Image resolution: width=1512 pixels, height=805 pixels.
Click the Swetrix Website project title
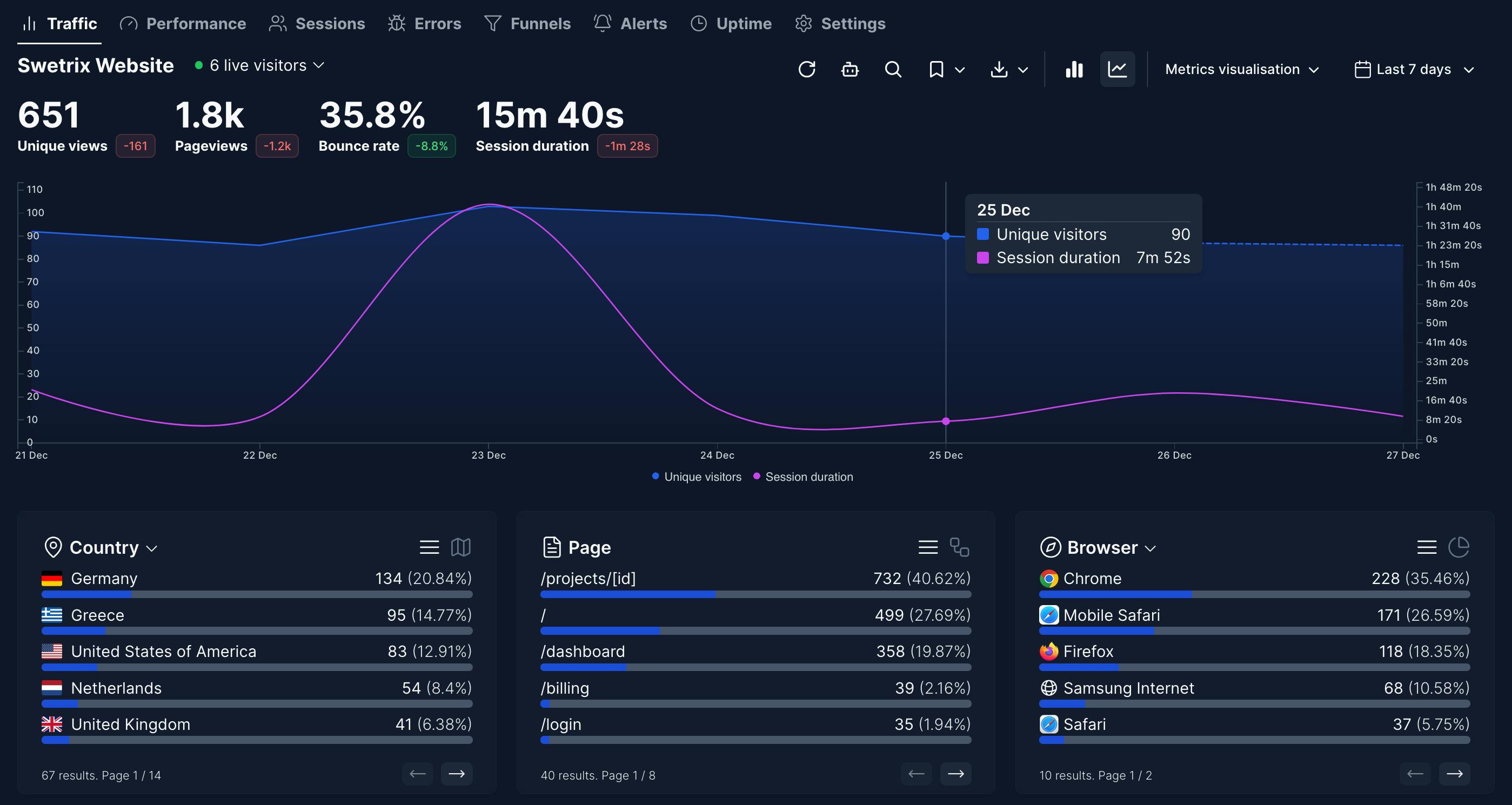point(96,65)
